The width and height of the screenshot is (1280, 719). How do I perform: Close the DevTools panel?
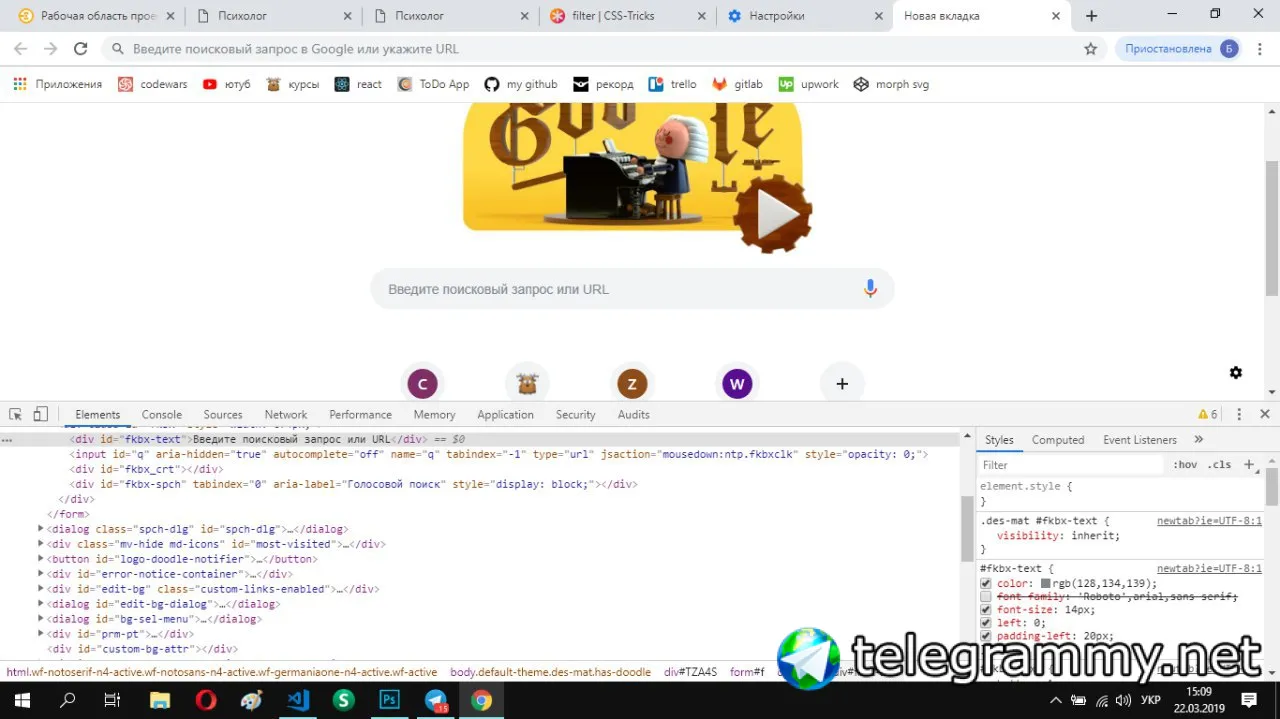pyautogui.click(x=1265, y=414)
